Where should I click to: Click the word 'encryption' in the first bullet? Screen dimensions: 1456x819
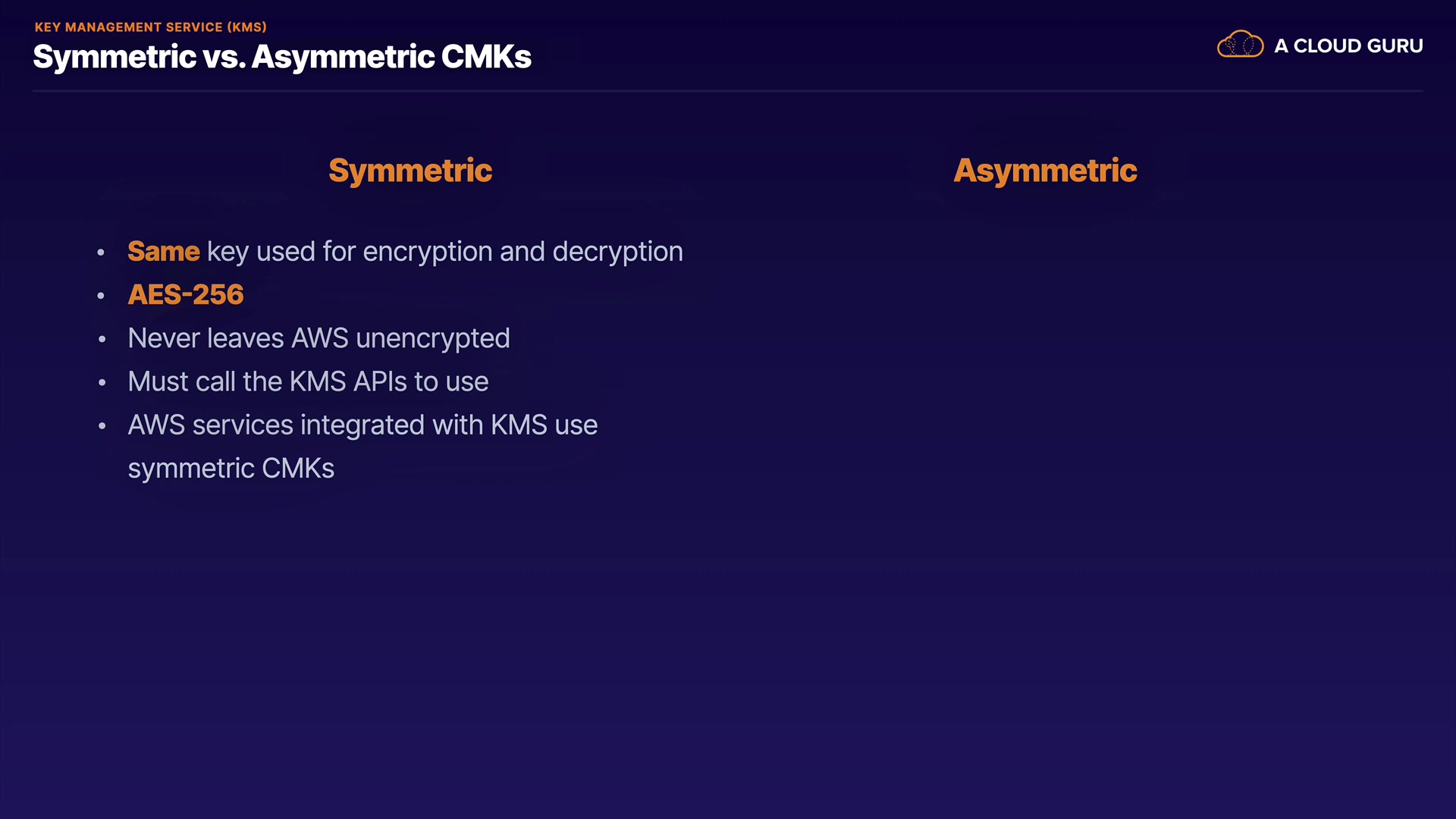click(x=427, y=252)
